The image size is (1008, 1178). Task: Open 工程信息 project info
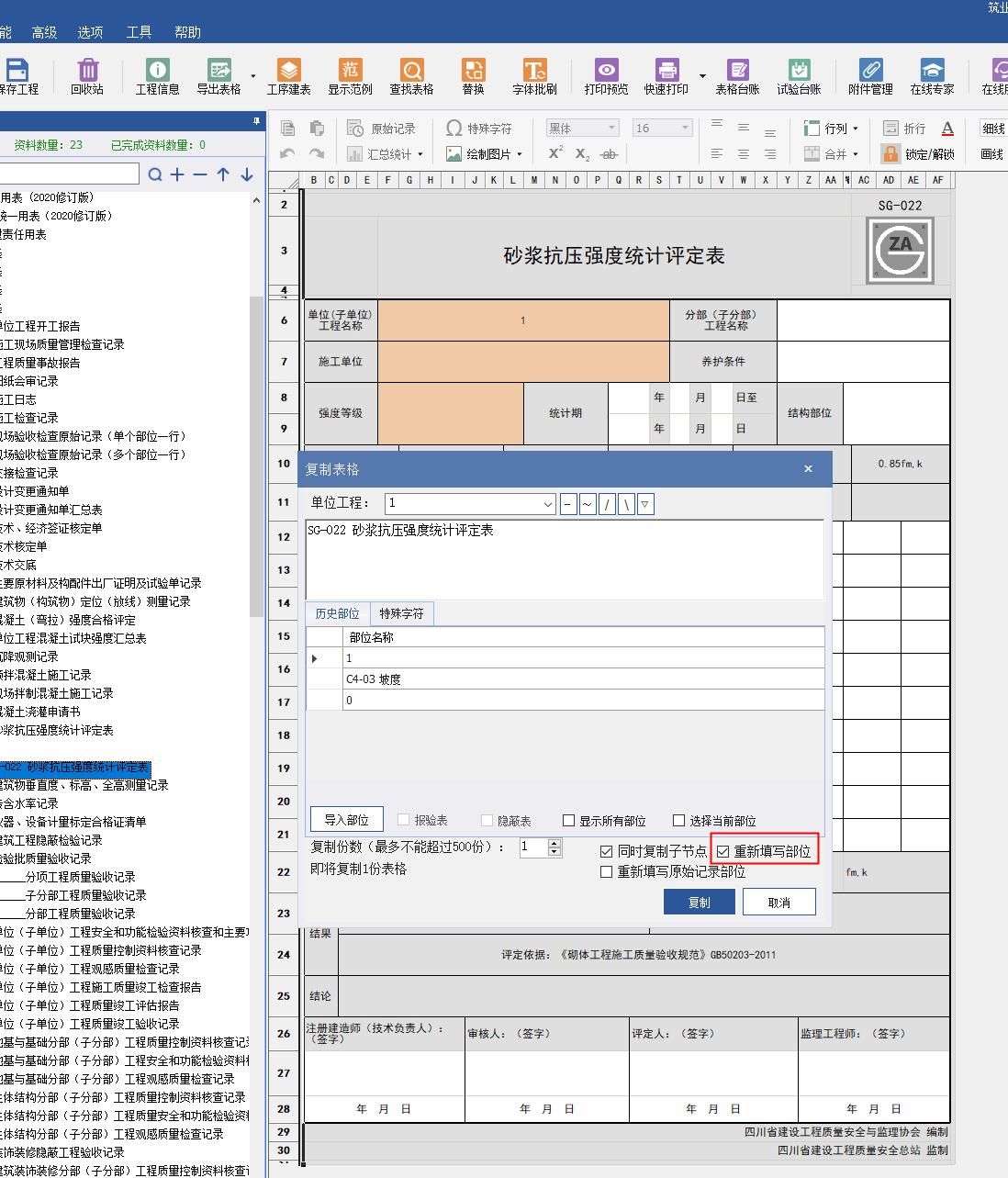coord(157,71)
